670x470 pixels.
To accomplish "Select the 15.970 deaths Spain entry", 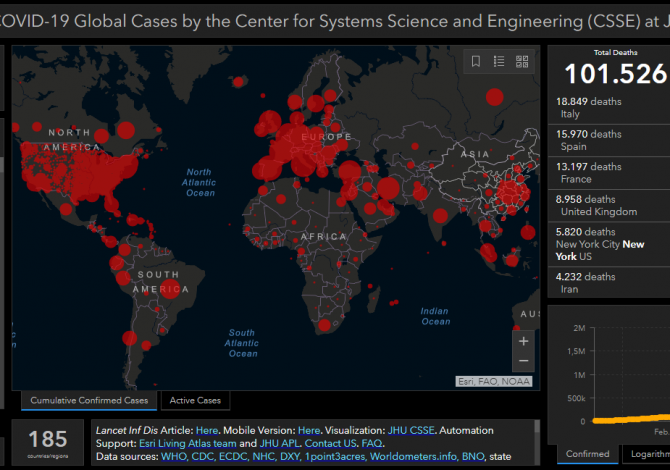I will coord(609,140).
